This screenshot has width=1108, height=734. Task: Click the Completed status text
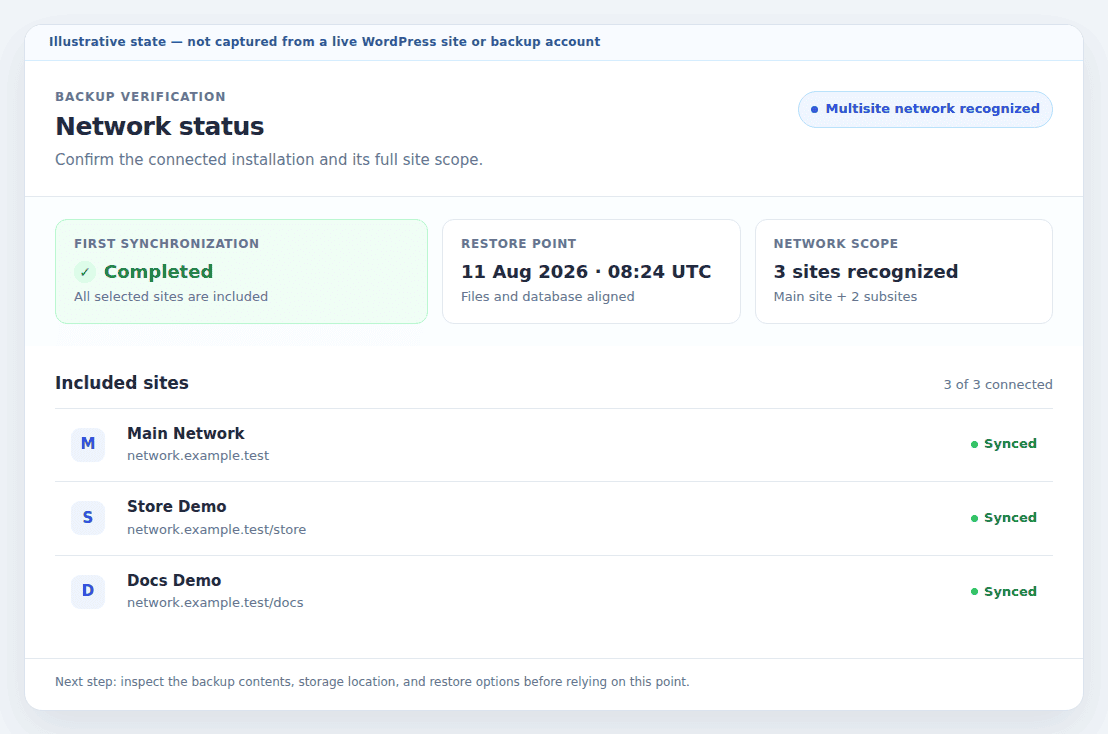pyautogui.click(x=158, y=272)
